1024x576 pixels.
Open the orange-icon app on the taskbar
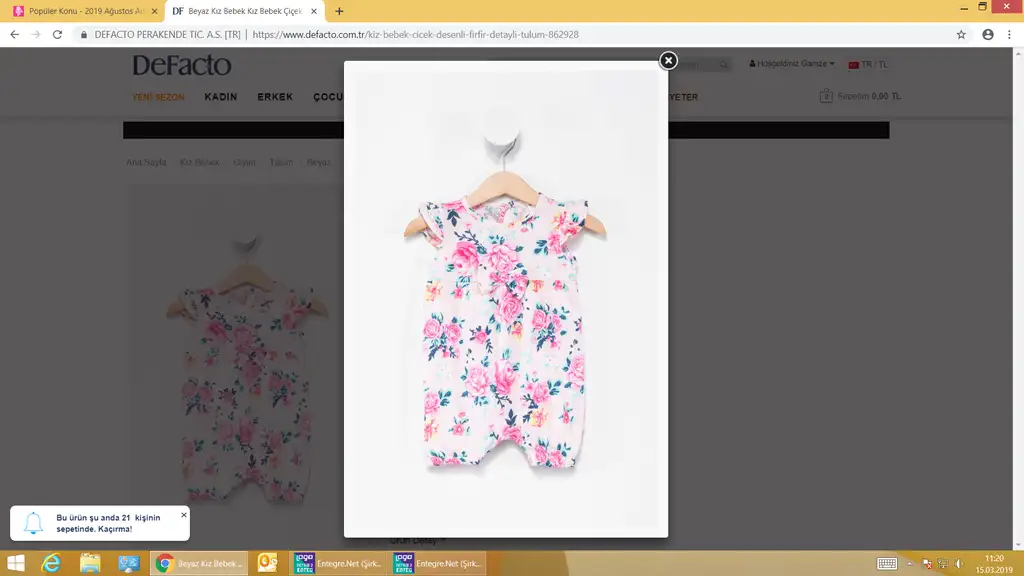(267, 563)
